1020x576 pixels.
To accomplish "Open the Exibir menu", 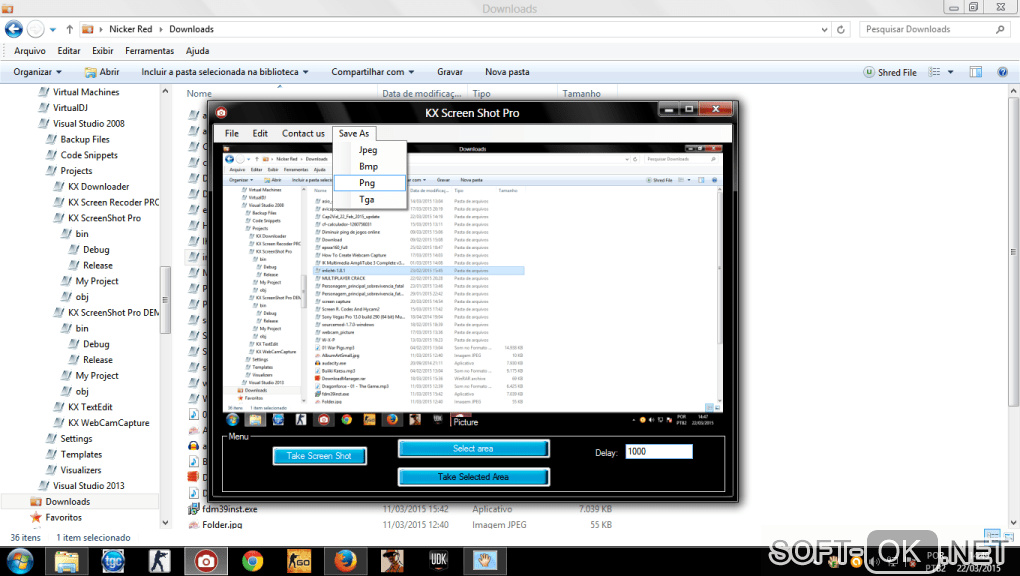I will pos(103,51).
